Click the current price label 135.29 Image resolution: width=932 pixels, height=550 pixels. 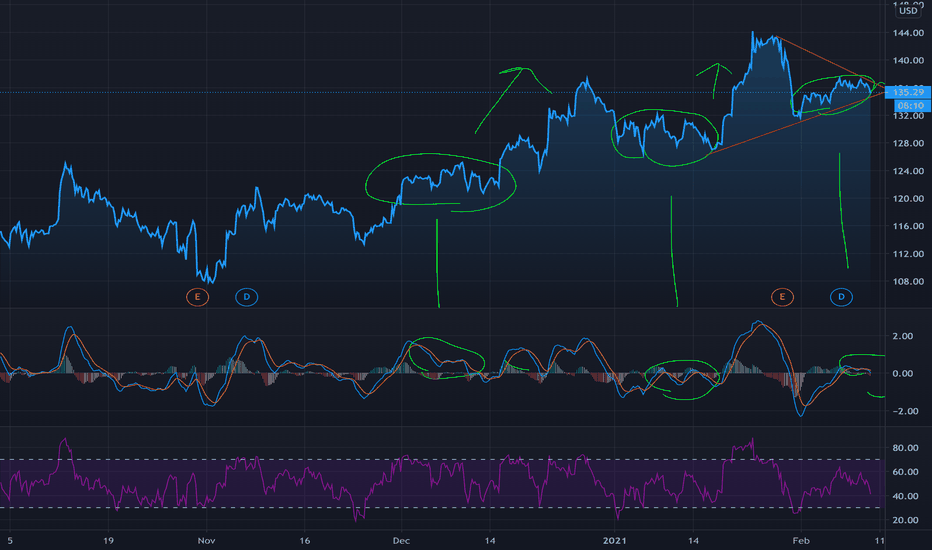point(908,92)
